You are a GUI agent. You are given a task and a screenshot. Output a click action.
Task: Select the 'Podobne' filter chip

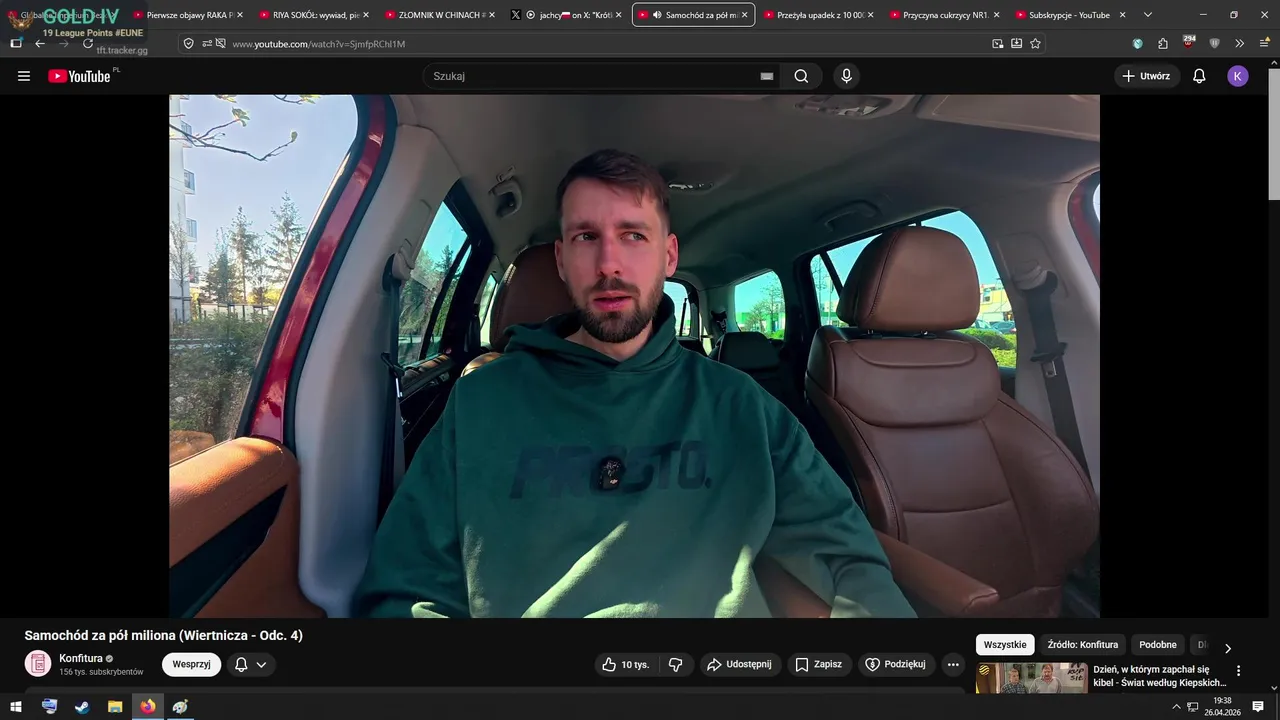tap(1158, 645)
